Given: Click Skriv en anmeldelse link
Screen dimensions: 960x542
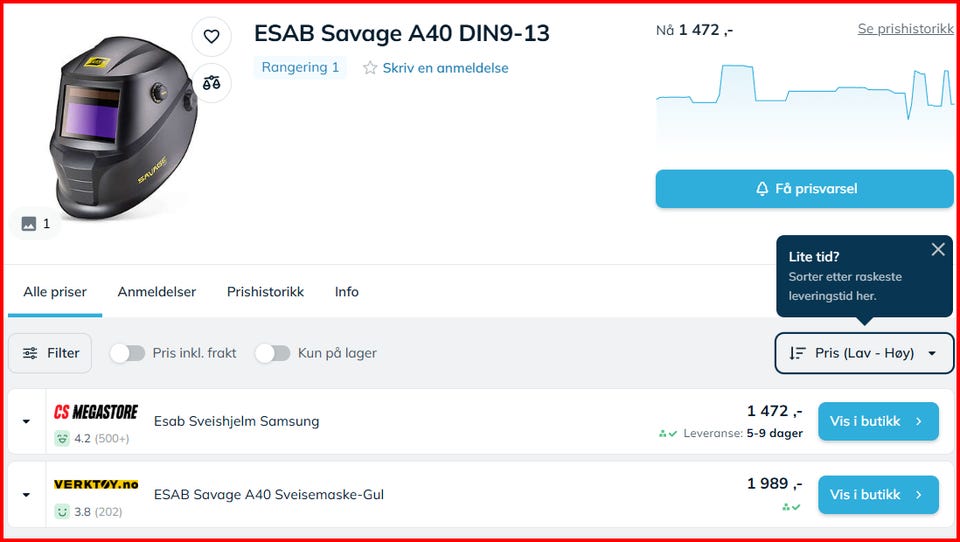Looking at the screenshot, I should pyautogui.click(x=445, y=68).
